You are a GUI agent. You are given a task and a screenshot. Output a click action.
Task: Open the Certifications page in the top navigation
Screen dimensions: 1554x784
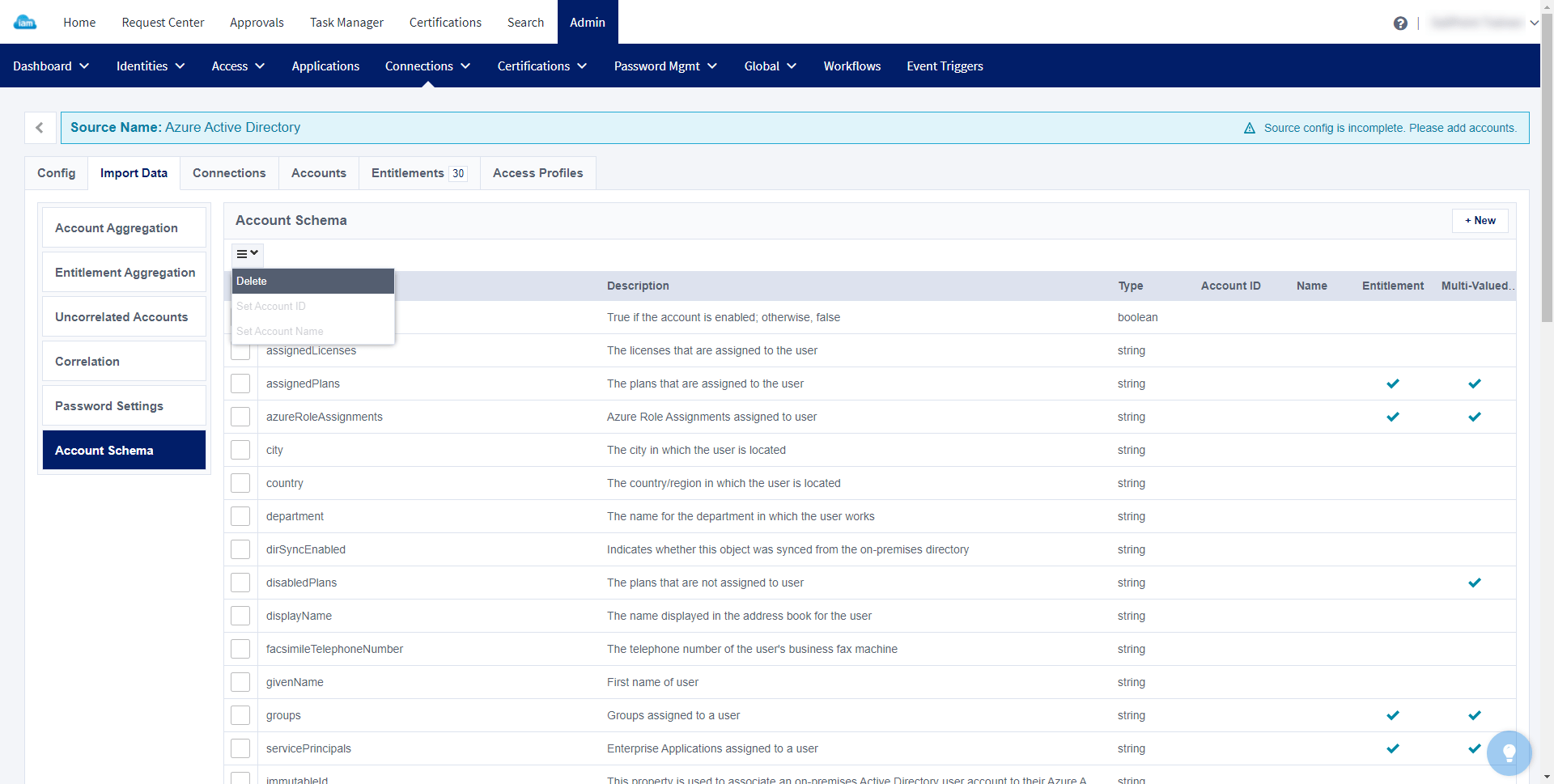tap(445, 23)
